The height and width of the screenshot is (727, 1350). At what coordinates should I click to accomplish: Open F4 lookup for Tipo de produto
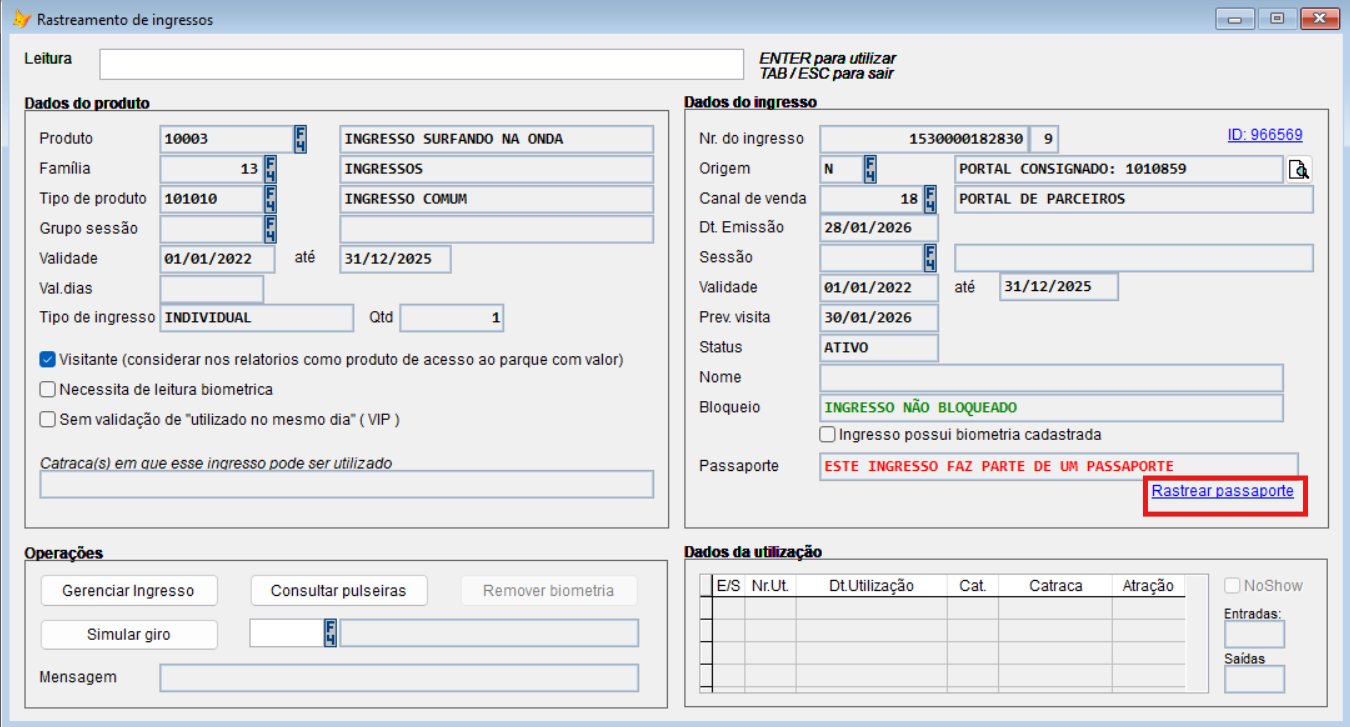(270, 199)
